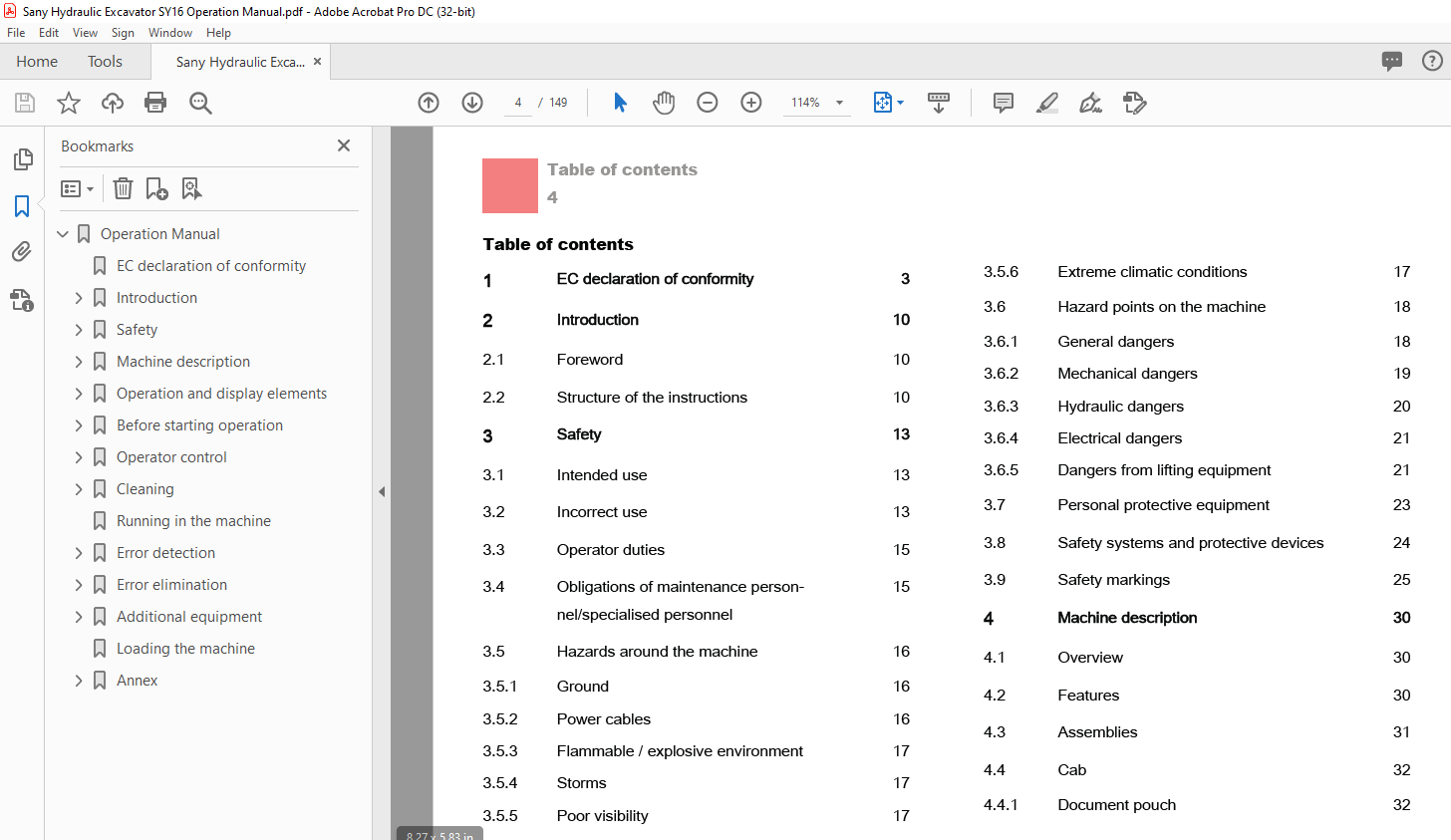Viewport: 1451px width, 840px height.
Task: Add file to starred favorites
Action: click(x=69, y=103)
